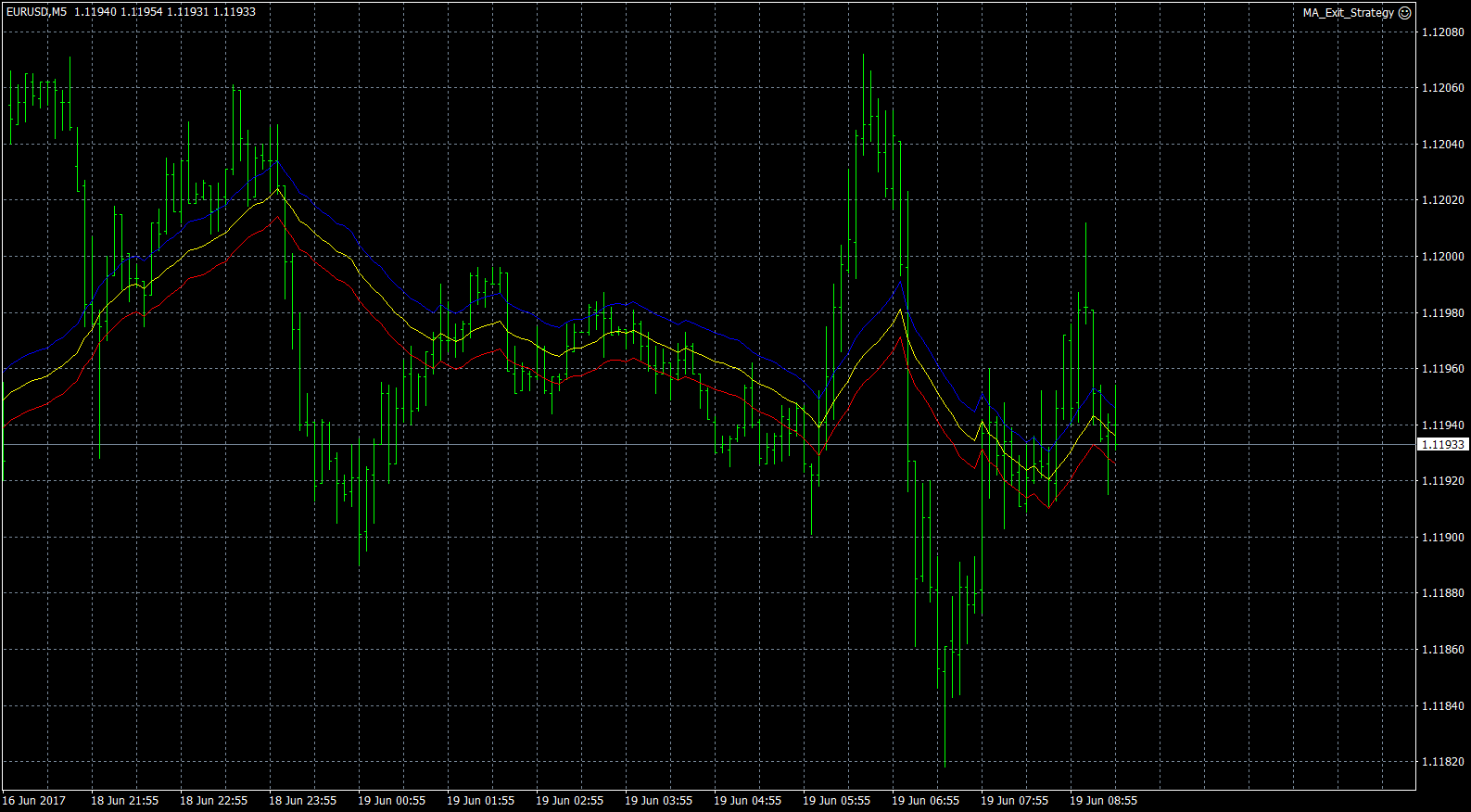This screenshot has height=812, width=1471.
Task: Click the MA_Exit_Strategy smiley face icon
Action: tap(1404, 13)
